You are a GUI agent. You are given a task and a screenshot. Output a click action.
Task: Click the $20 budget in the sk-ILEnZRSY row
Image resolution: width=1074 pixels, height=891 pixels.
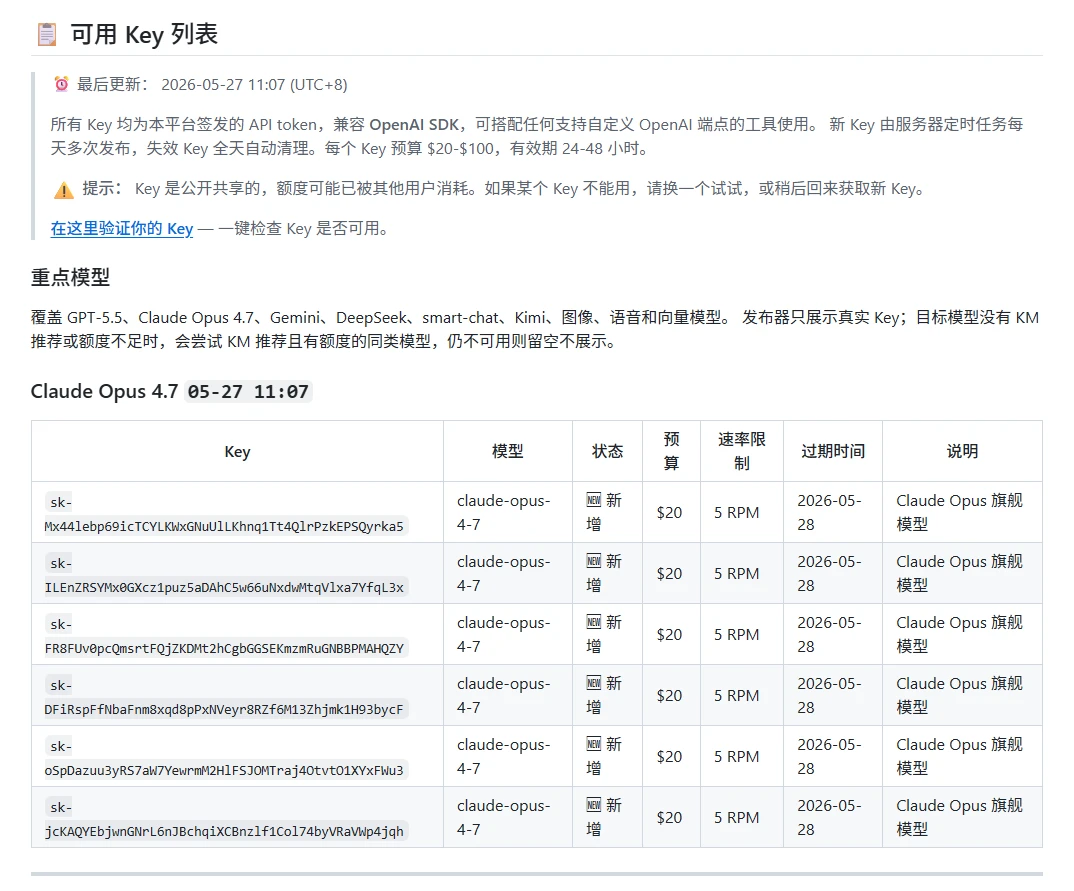pos(669,574)
